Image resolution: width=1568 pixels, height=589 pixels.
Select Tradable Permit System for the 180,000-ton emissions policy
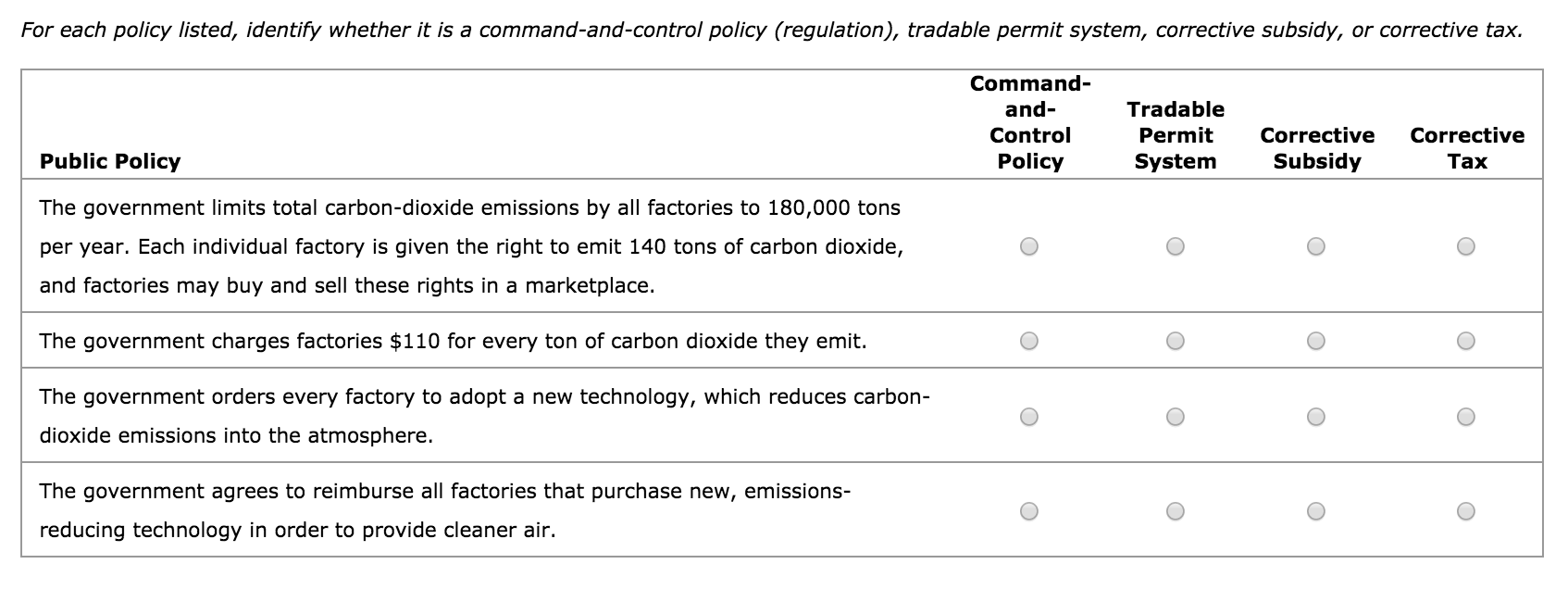click(1176, 245)
